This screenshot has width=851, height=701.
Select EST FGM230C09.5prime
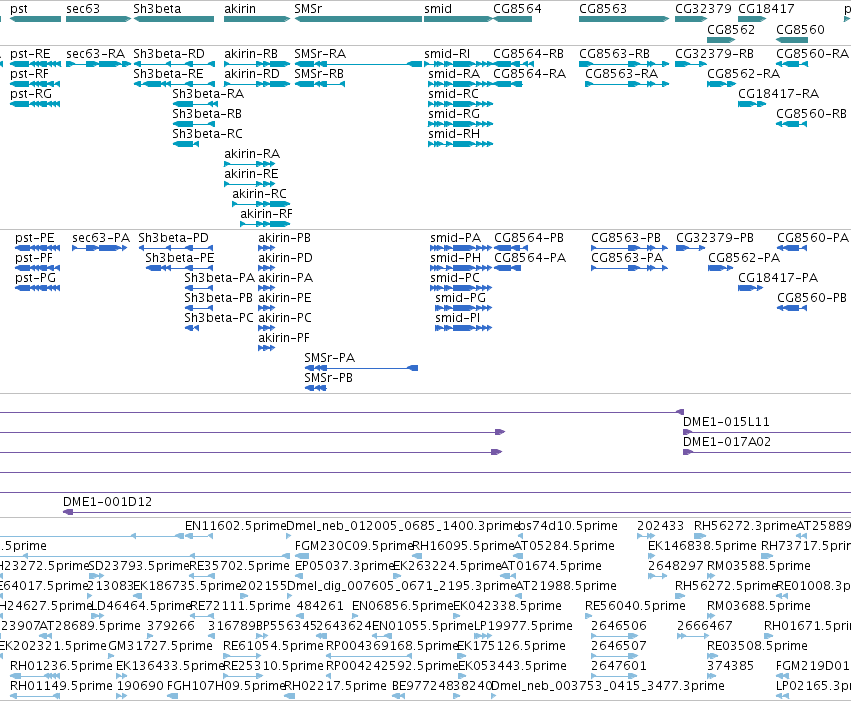point(354,546)
